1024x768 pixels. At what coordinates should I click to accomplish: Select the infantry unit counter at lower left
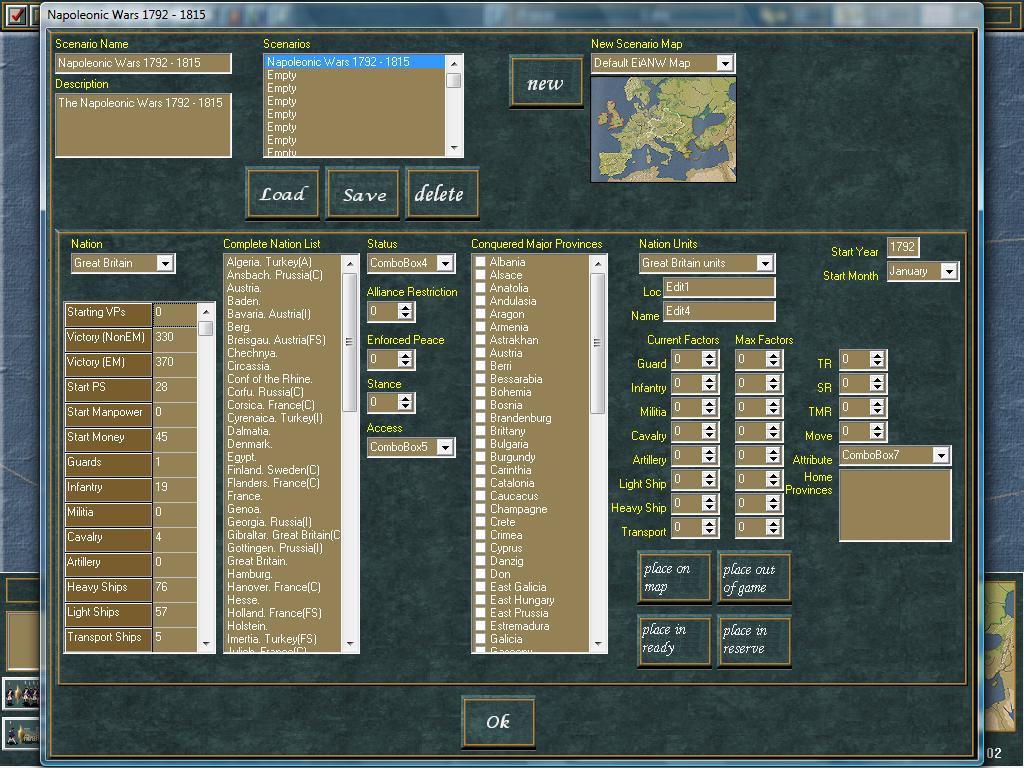pyautogui.click(x=20, y=693)
